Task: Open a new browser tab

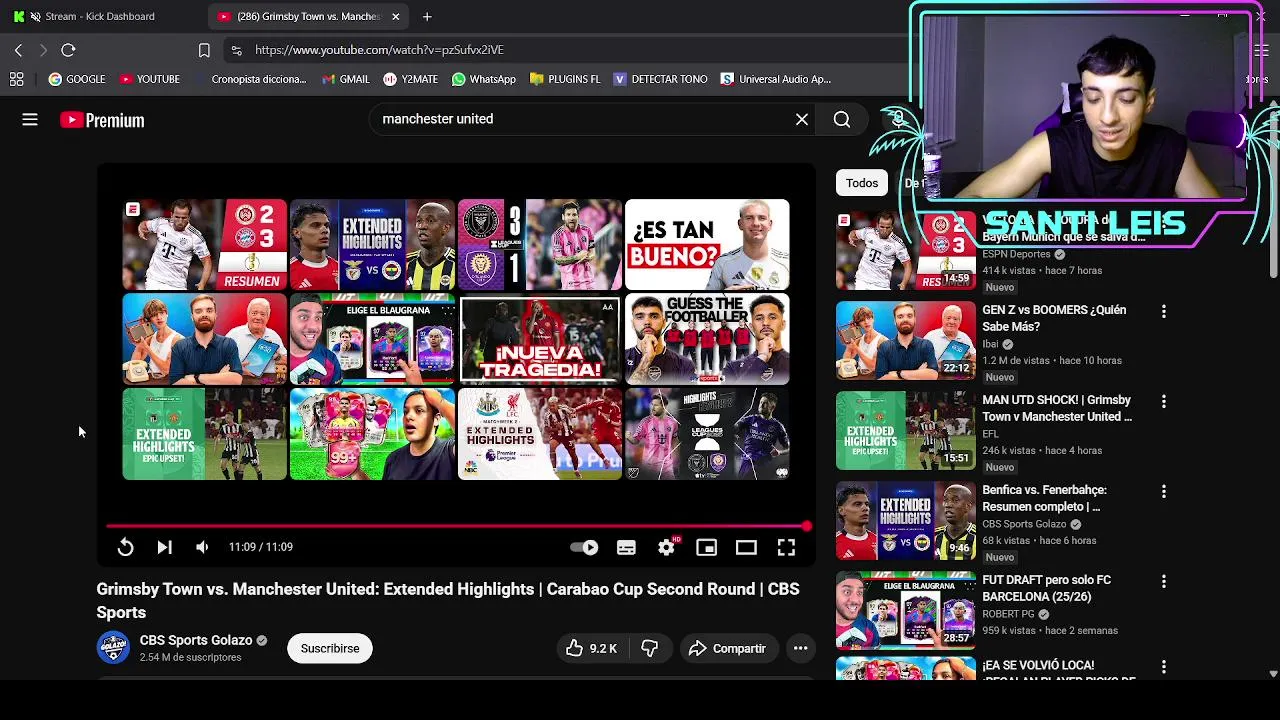Action: click(x=427, y=16)
